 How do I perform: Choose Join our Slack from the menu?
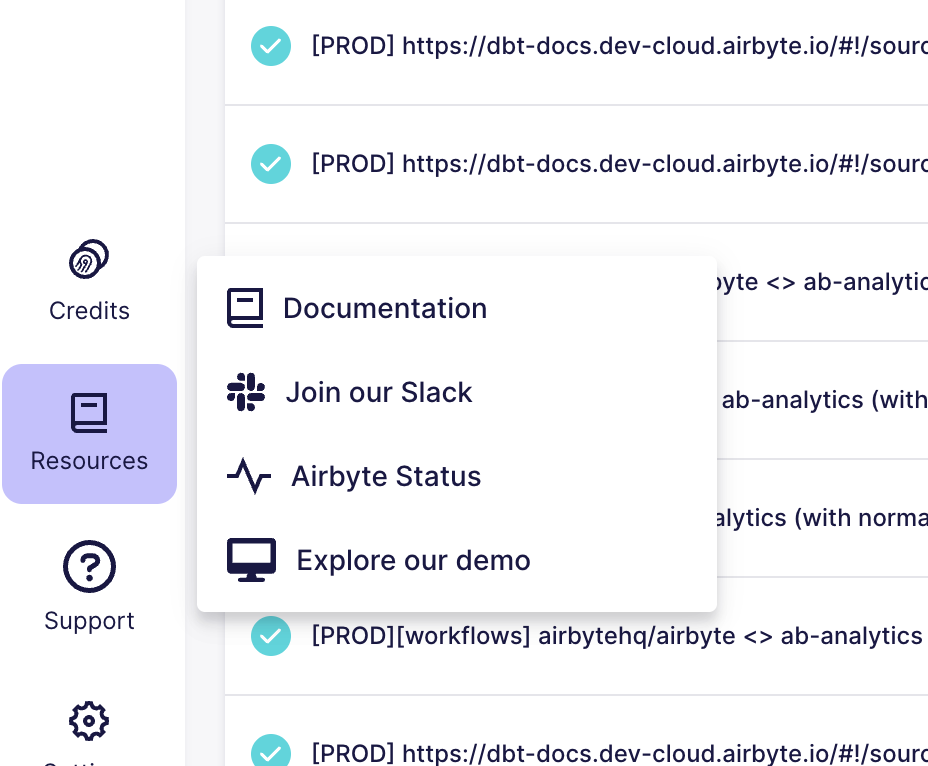(379, 392)
